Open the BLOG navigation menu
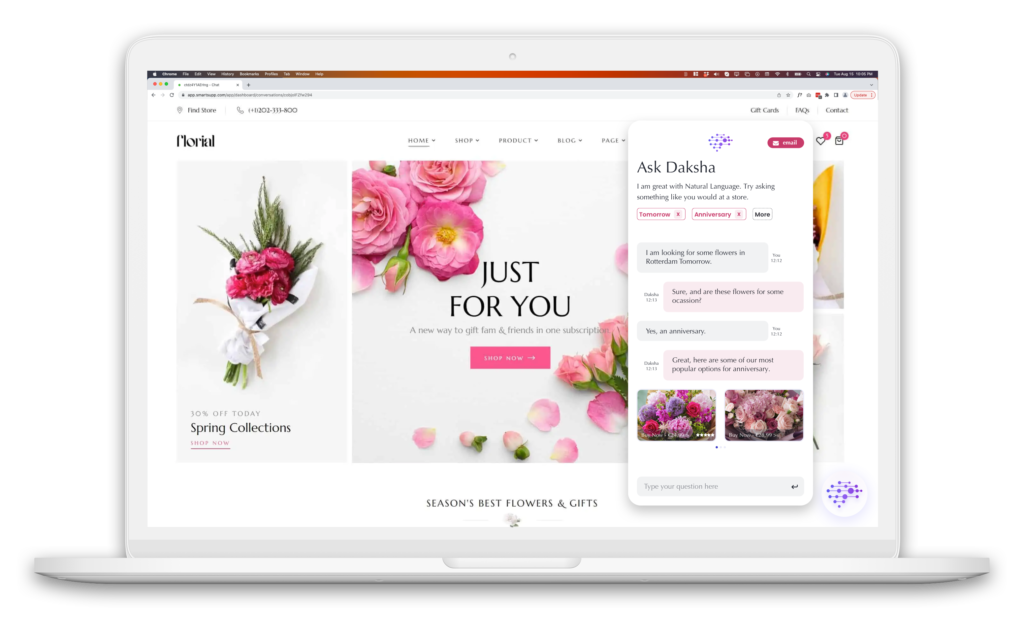The image size is (1024, 619). coord(570,141)
